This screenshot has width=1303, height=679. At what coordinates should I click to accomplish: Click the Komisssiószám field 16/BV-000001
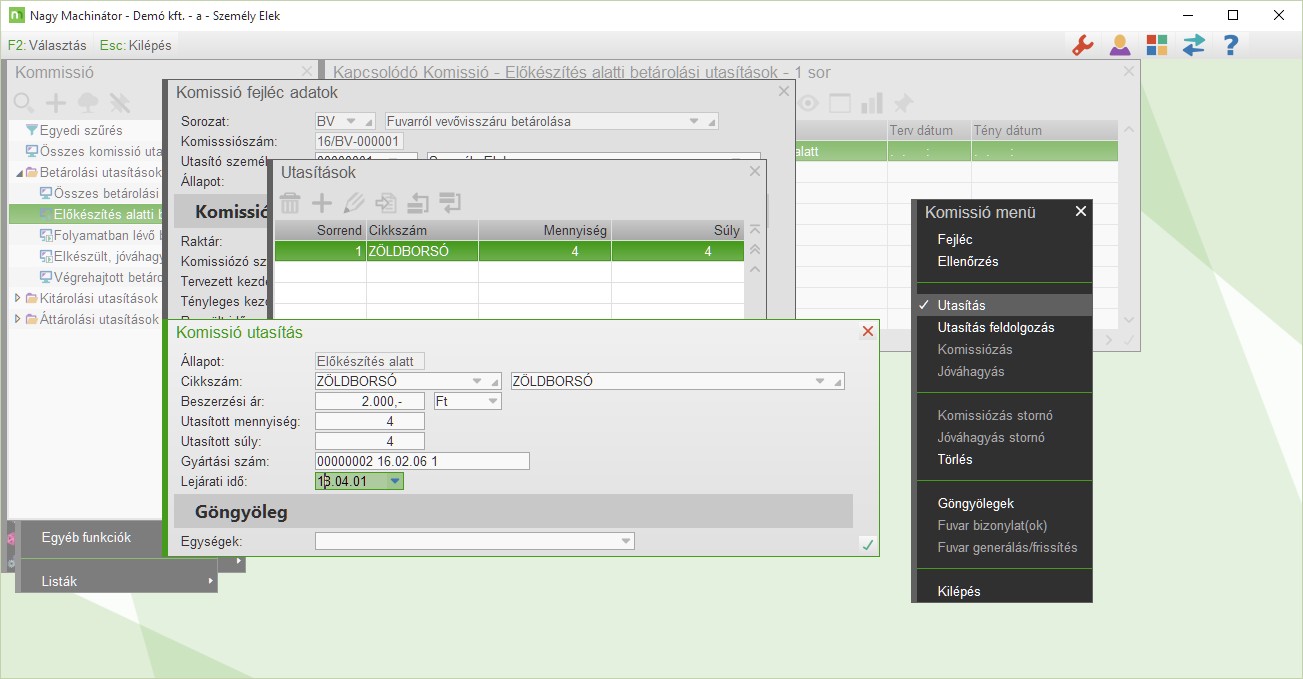tap(360, 141)
